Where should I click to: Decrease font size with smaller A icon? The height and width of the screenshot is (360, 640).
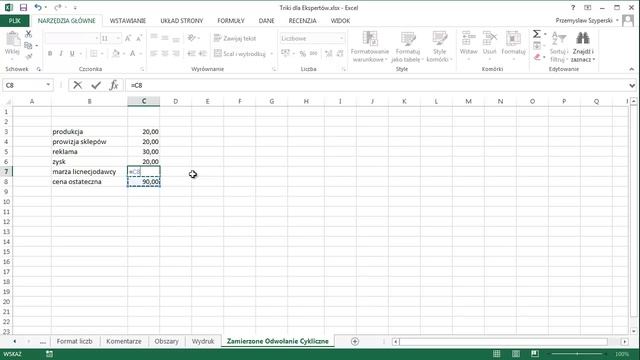(x=139, y=38)
